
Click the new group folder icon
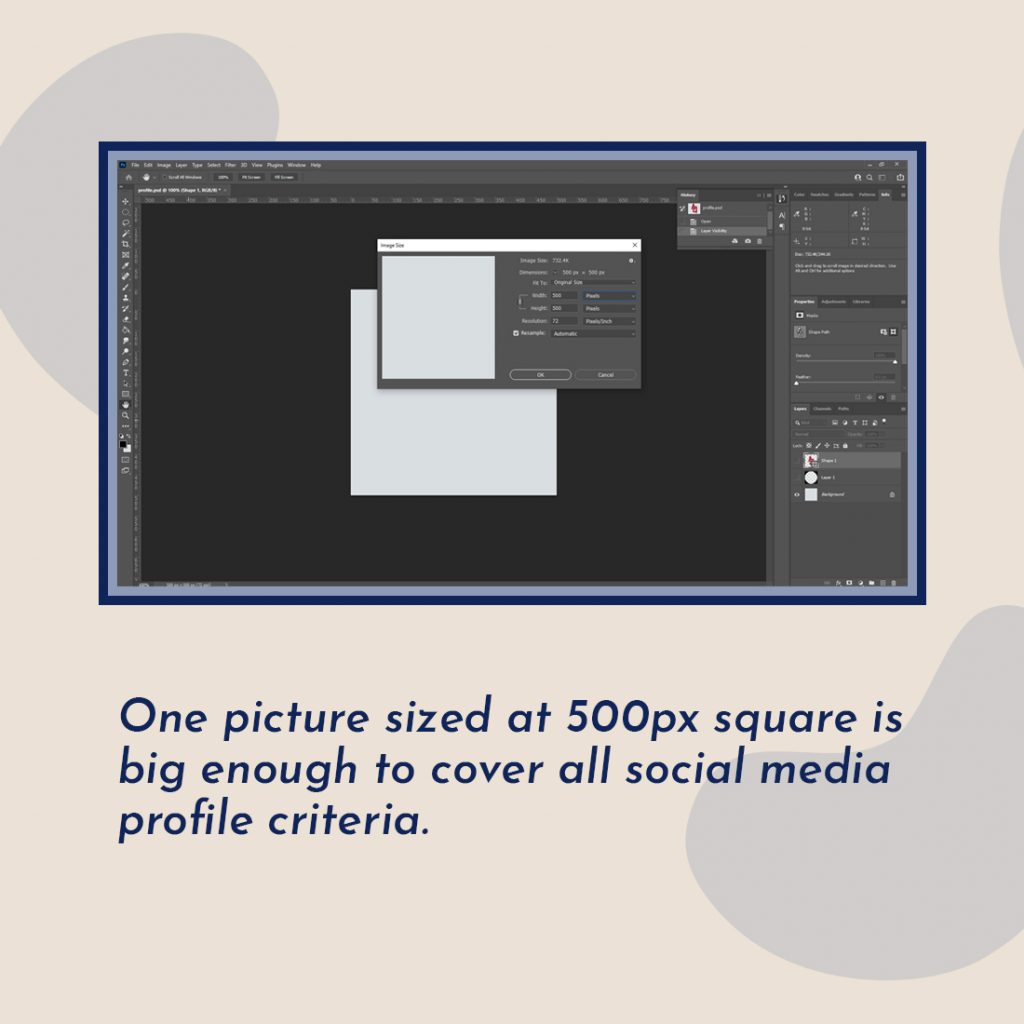coord(871,583)
